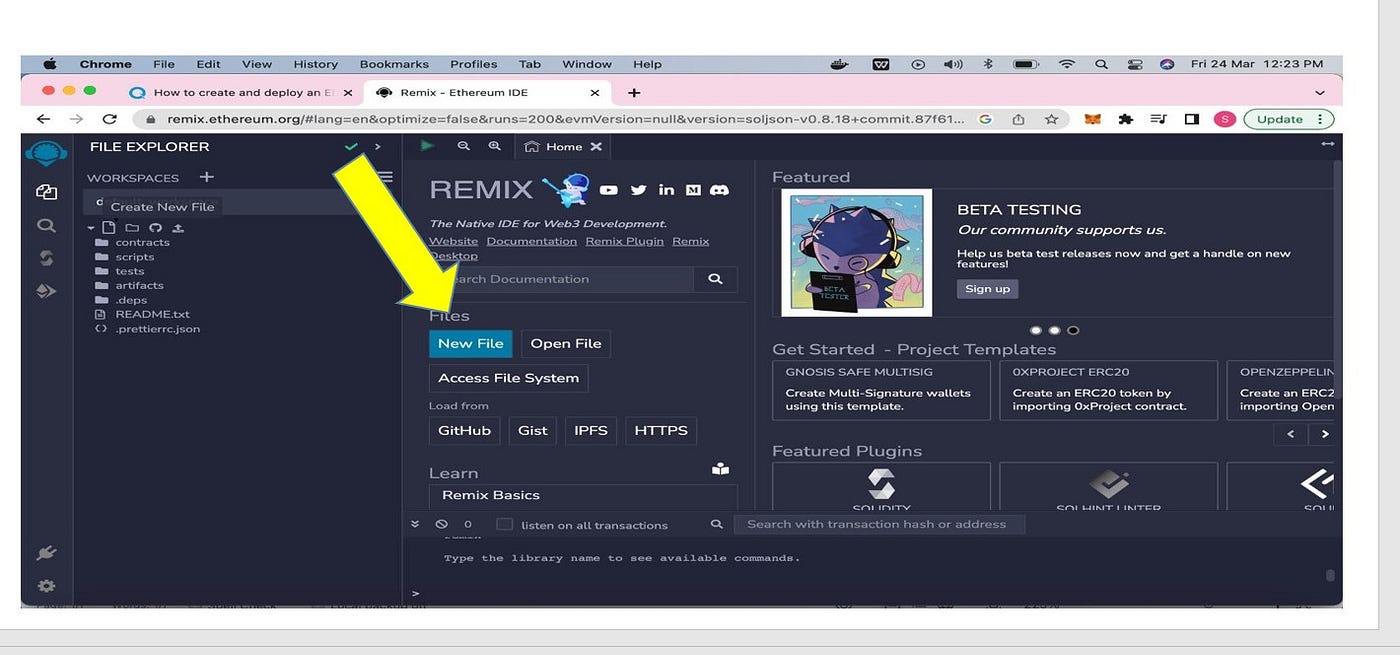This screenshot has width=1400, height=655.
Task: Click the green run script play icon
Action: coord(428,146)
